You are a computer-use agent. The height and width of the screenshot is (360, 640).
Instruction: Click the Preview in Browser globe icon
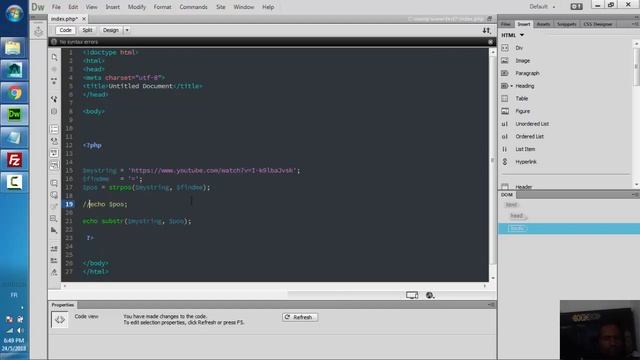click(x=430, y=295)
